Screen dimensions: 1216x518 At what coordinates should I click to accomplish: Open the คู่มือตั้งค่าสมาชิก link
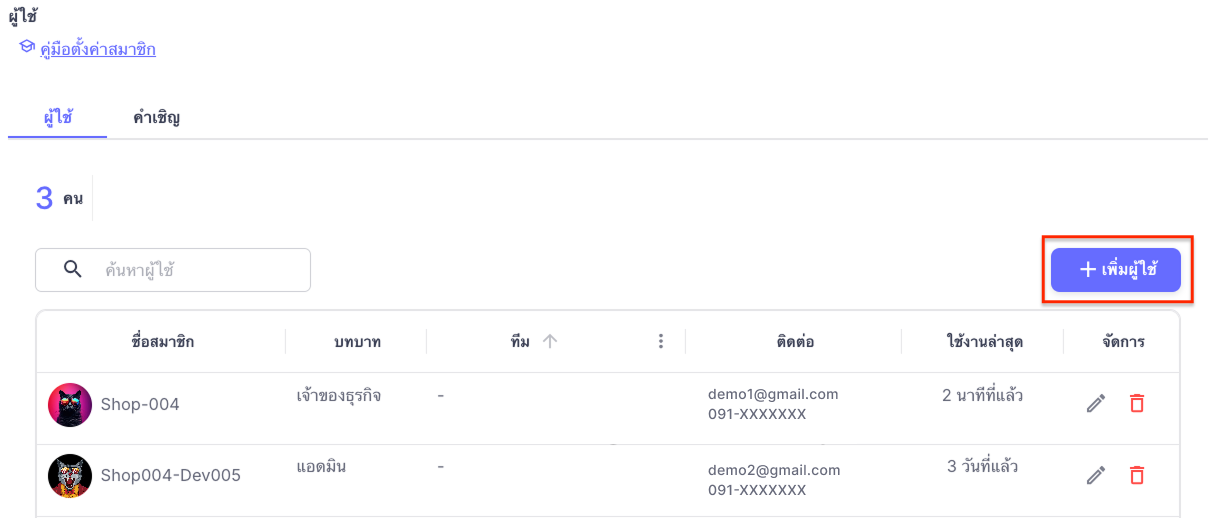click(x=98, y=49)
